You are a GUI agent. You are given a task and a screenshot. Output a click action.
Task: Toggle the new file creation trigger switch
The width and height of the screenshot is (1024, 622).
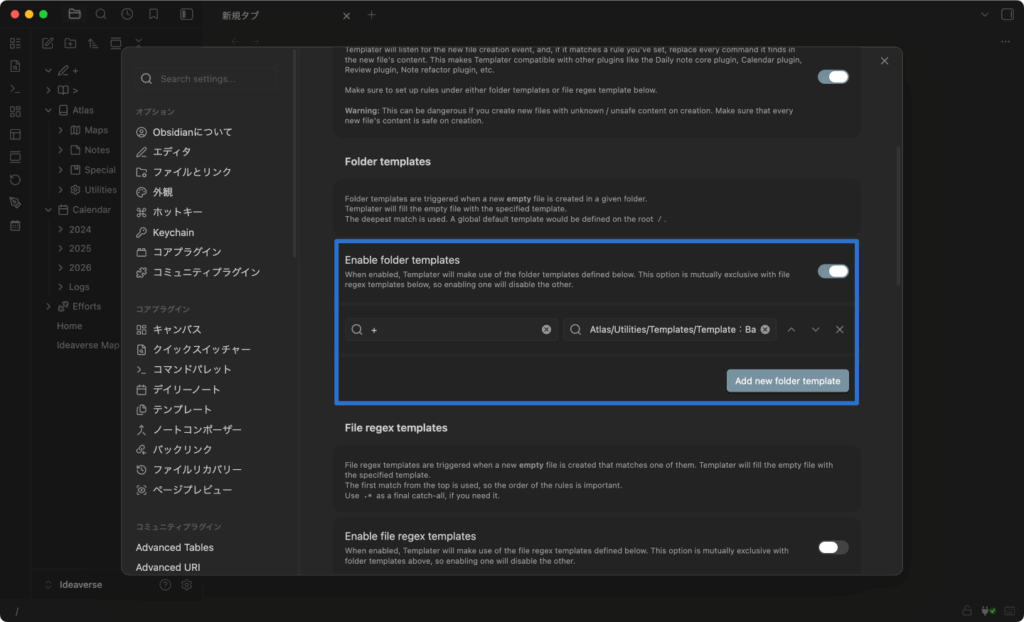(832, 77)
